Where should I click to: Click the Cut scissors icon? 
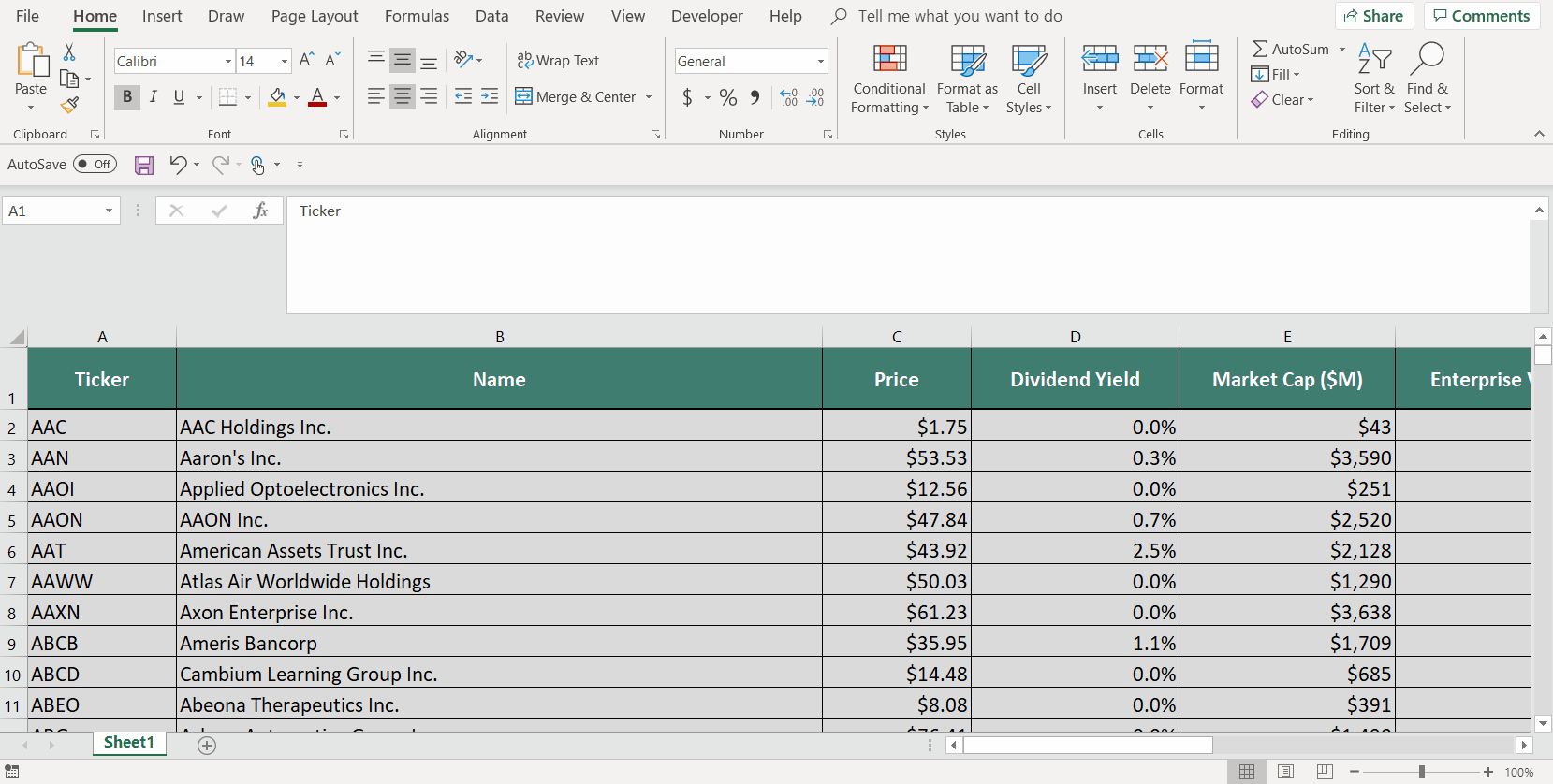point(69,52)
